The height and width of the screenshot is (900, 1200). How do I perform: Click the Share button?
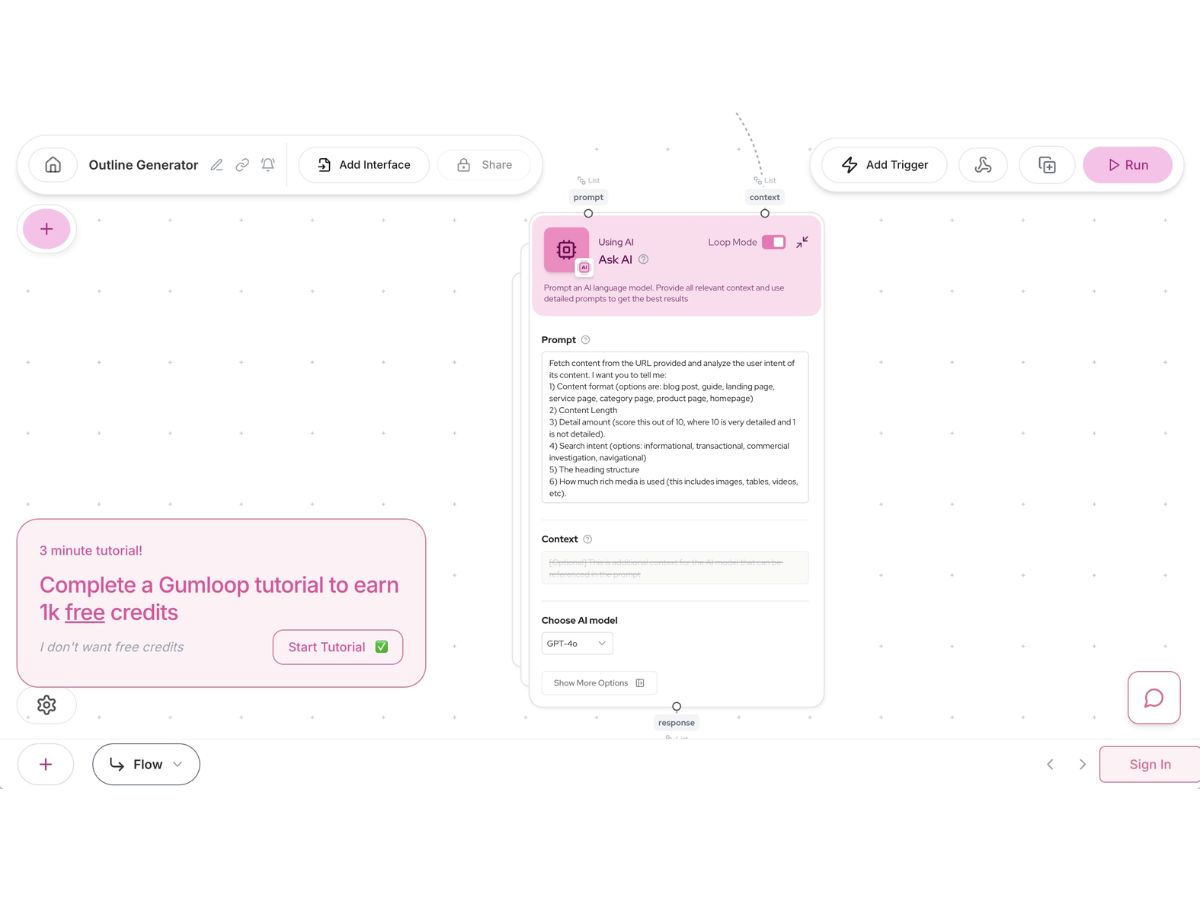pos(484,165)
